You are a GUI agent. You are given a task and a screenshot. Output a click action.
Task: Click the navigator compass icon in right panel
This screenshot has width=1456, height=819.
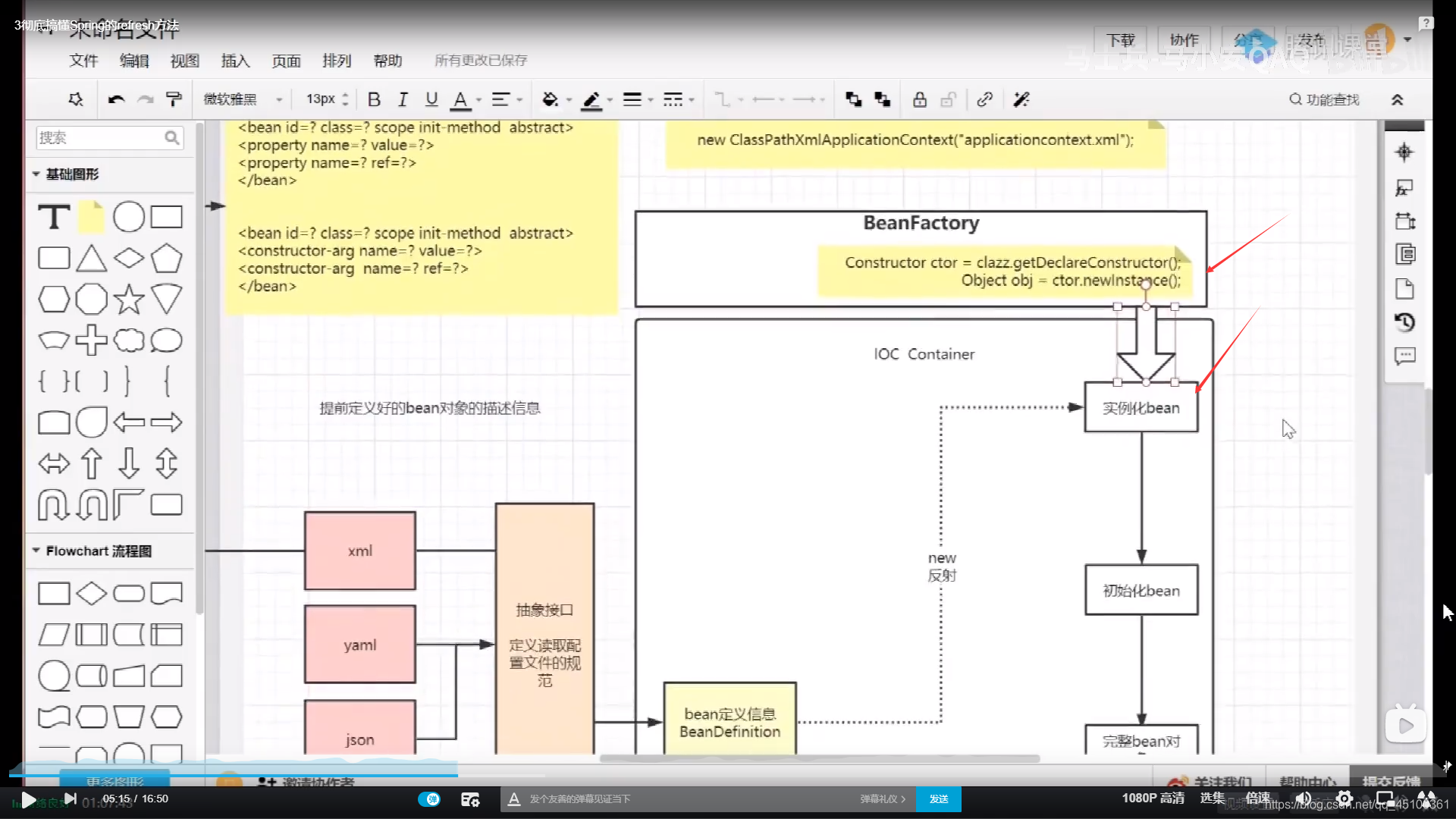tap(1404, 152)
